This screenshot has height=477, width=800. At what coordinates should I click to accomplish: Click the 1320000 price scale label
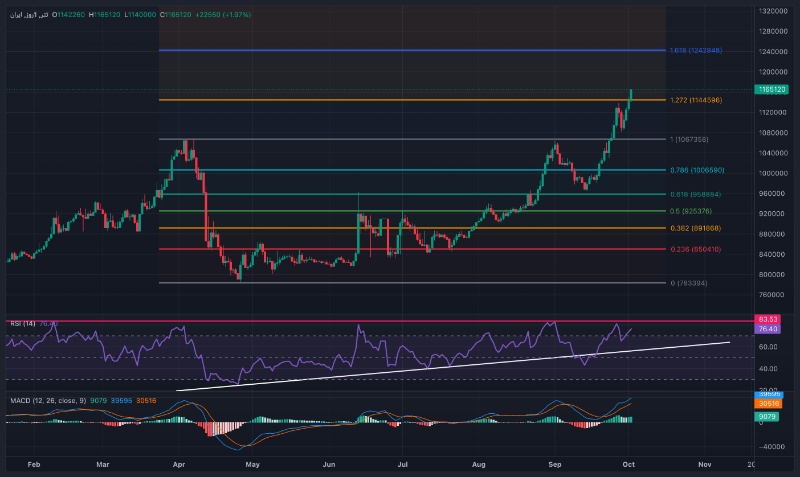[773, 11]
